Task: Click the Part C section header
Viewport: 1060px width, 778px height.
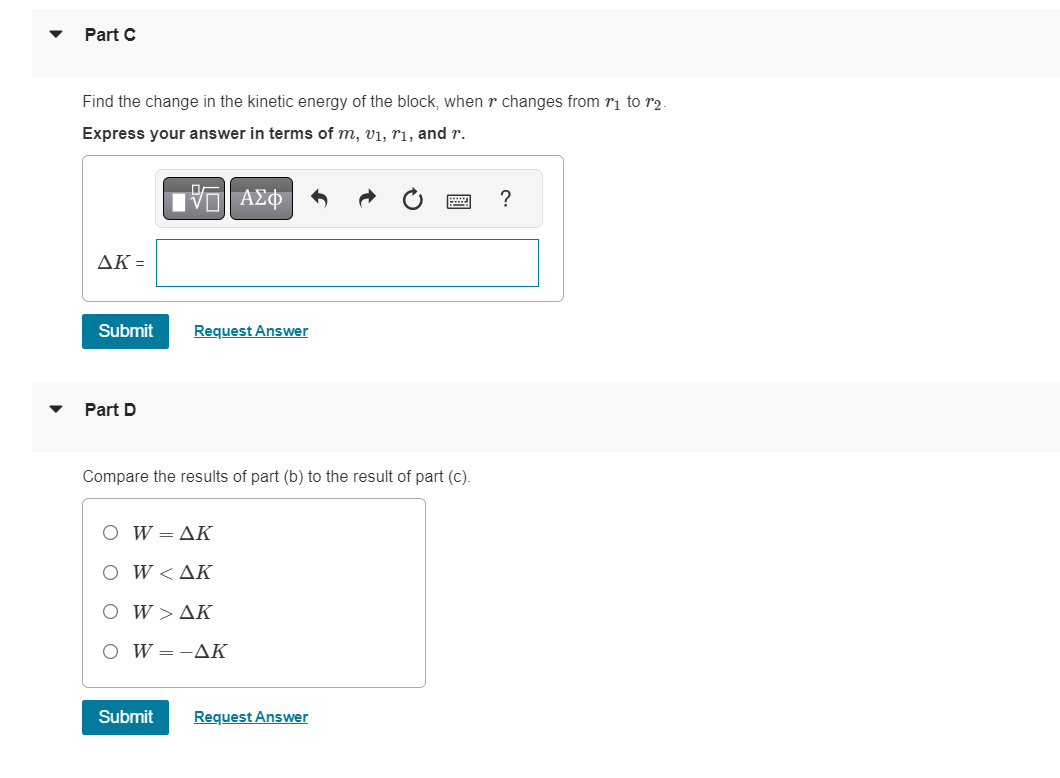Action: (x=110, y=34)
